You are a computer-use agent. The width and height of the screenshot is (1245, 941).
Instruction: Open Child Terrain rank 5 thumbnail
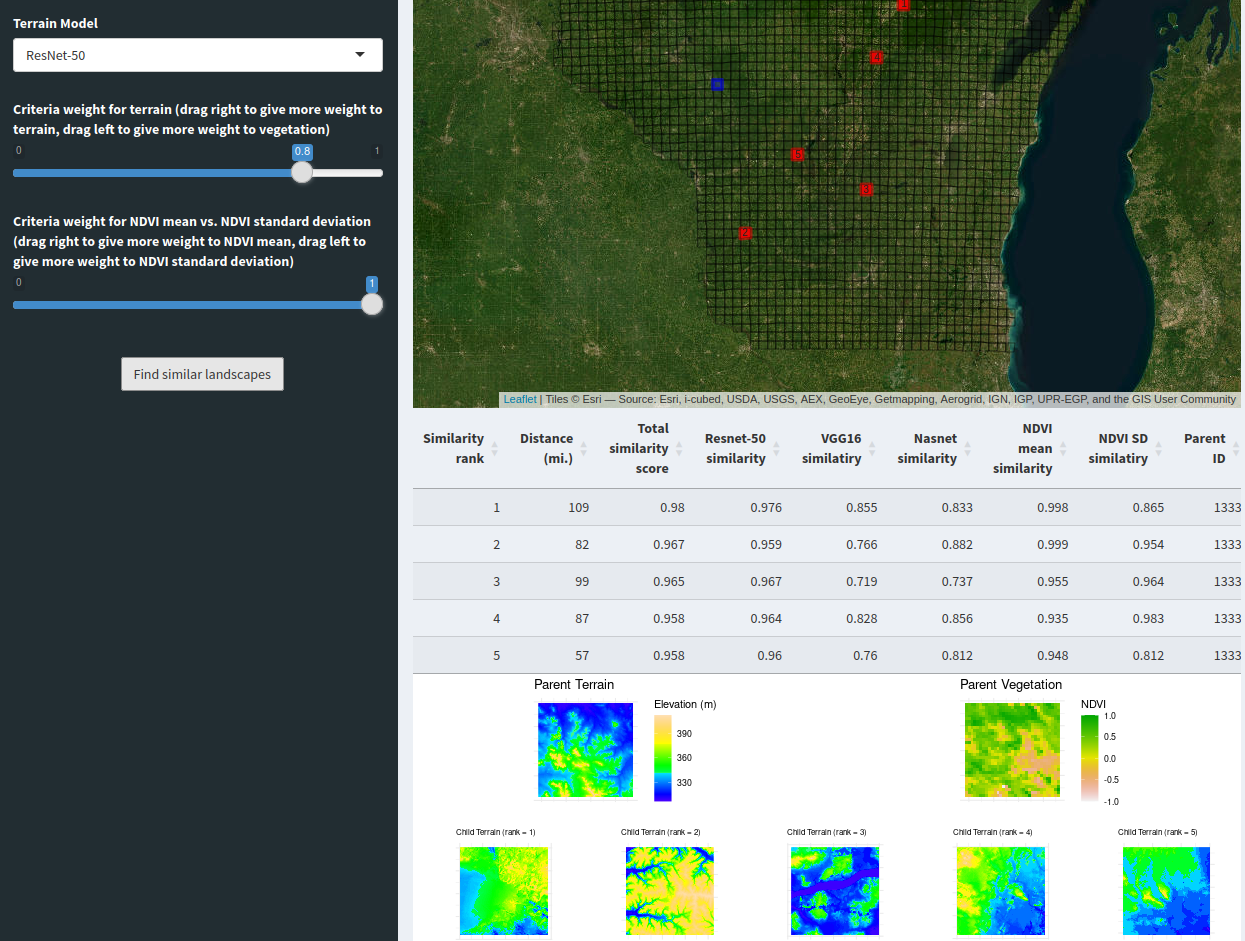pyautogui.click(x=1166, y=891)
